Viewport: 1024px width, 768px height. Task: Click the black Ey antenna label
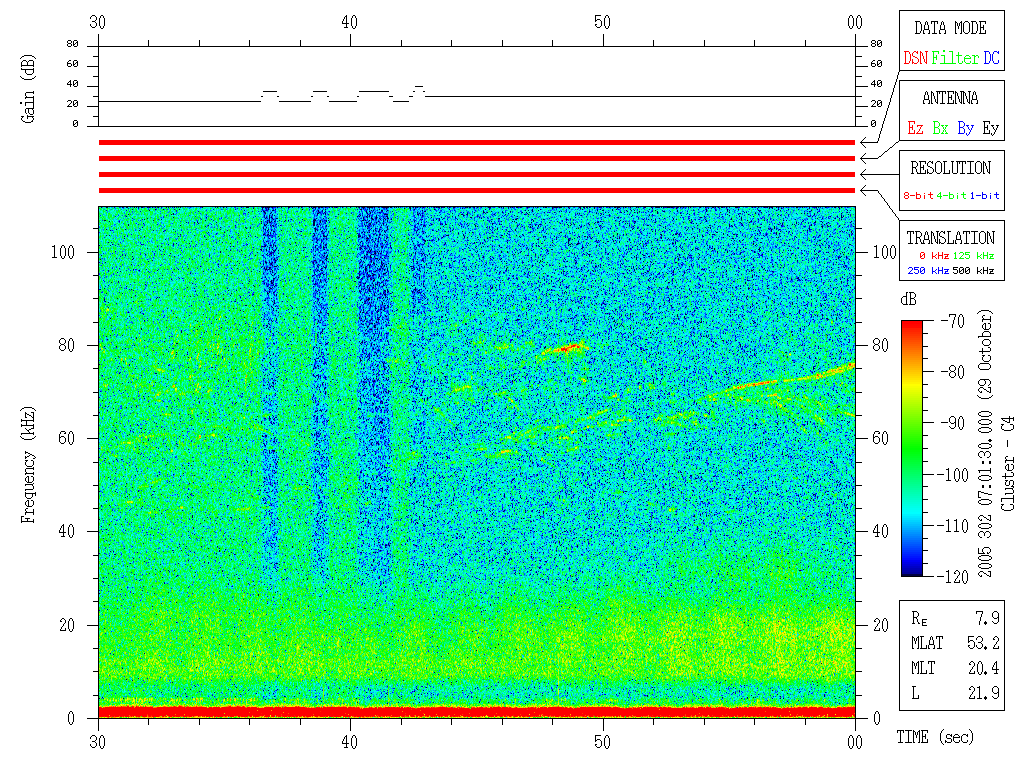point(991,129)
